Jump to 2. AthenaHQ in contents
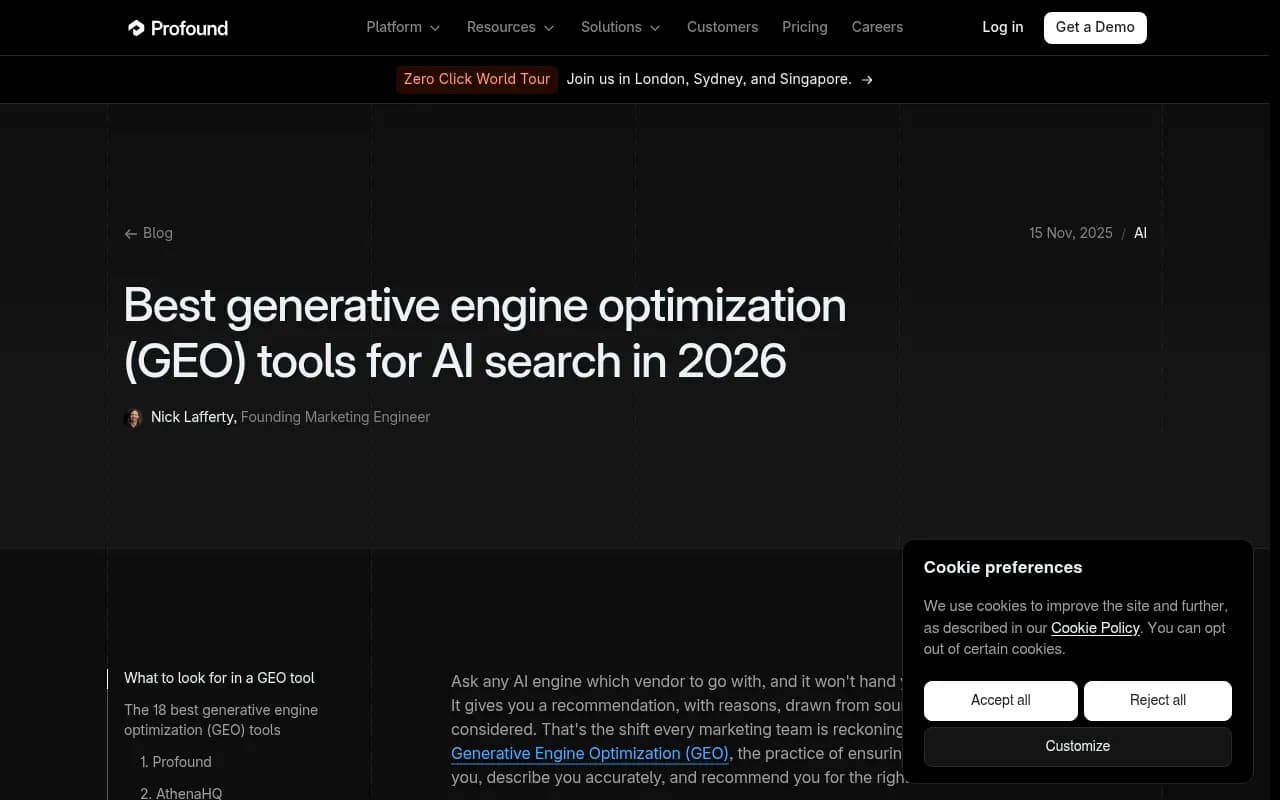 181,793
